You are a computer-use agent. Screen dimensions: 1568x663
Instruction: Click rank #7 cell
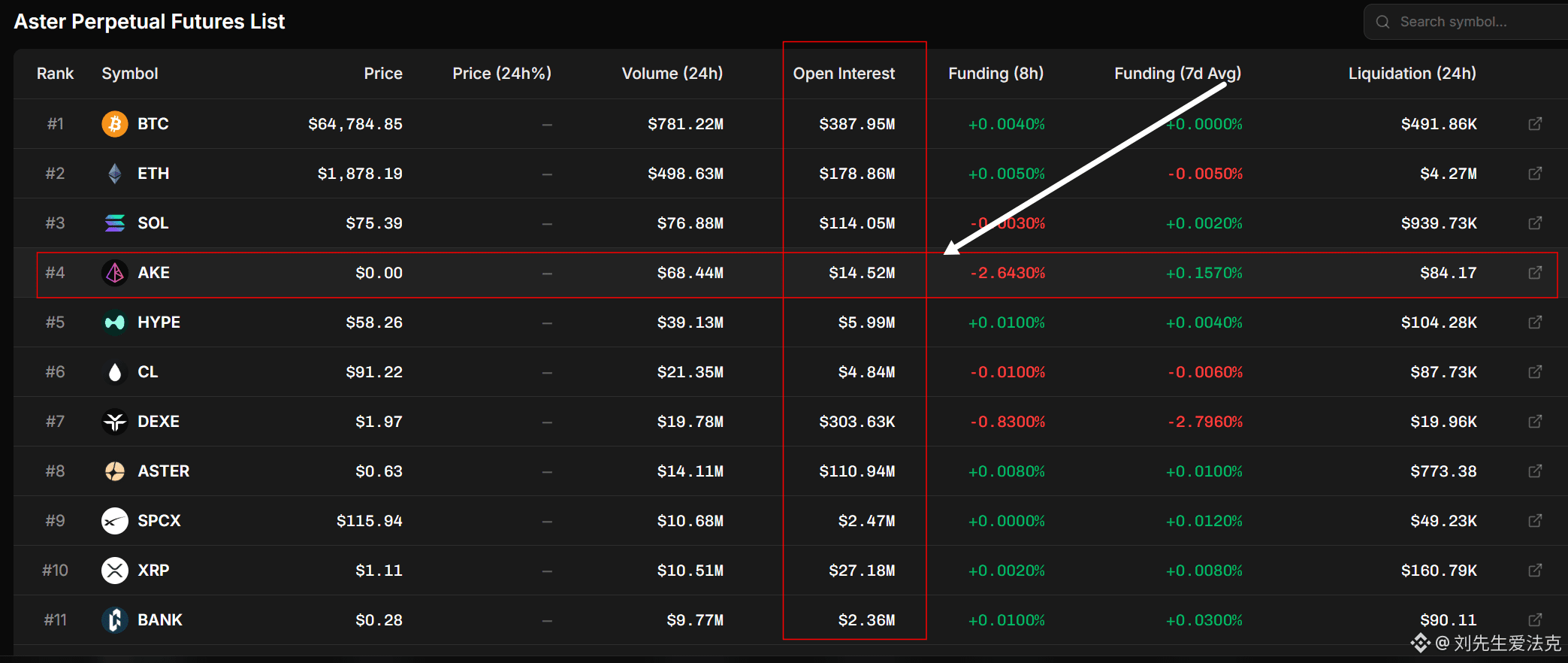[x=55, y=421]
